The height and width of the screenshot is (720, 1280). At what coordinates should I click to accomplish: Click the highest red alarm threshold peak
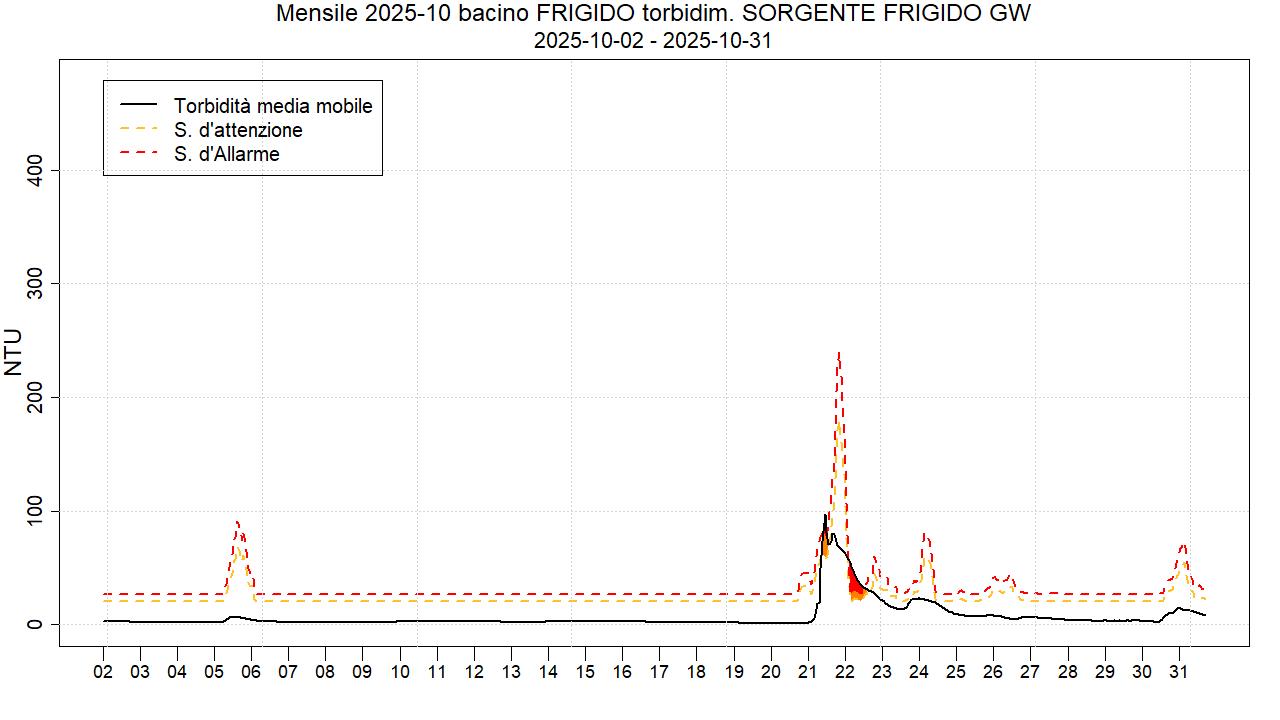pos(838,353)
